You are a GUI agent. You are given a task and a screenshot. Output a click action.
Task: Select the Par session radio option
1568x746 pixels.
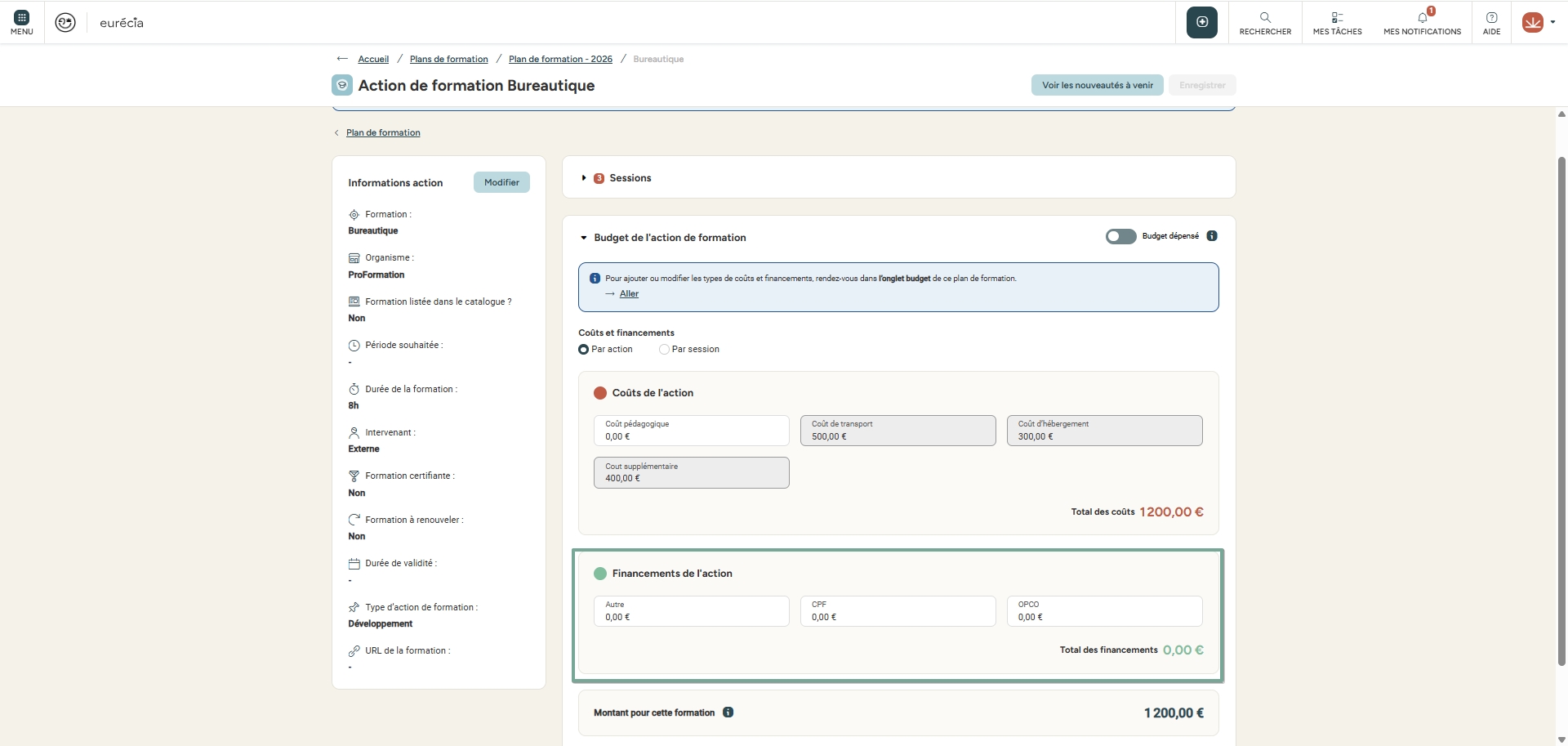point(664,350)
